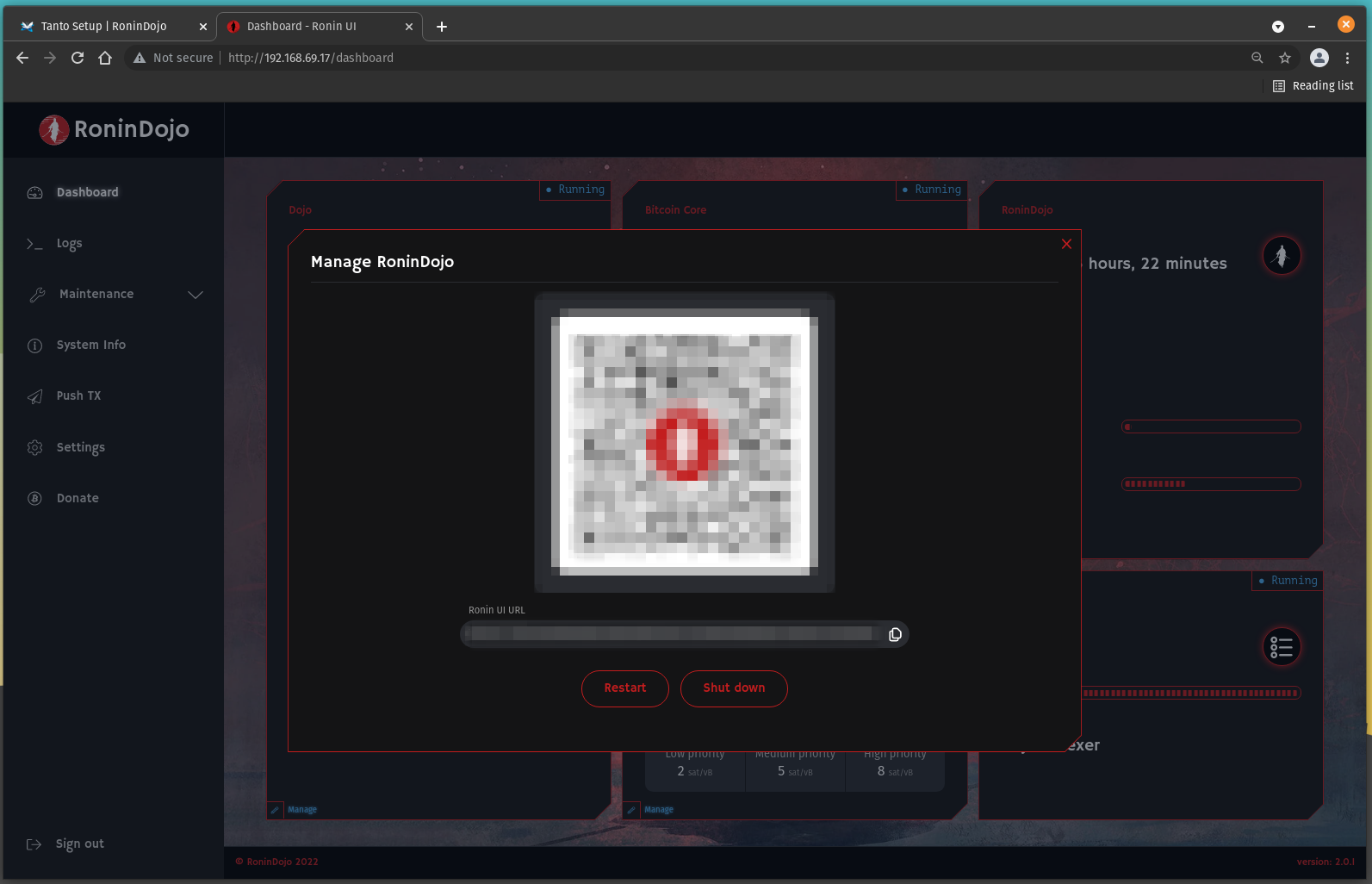1372x884 pixels.
Task: Open the Donate page
Action: pyautogui.click(x=78, y=498)
